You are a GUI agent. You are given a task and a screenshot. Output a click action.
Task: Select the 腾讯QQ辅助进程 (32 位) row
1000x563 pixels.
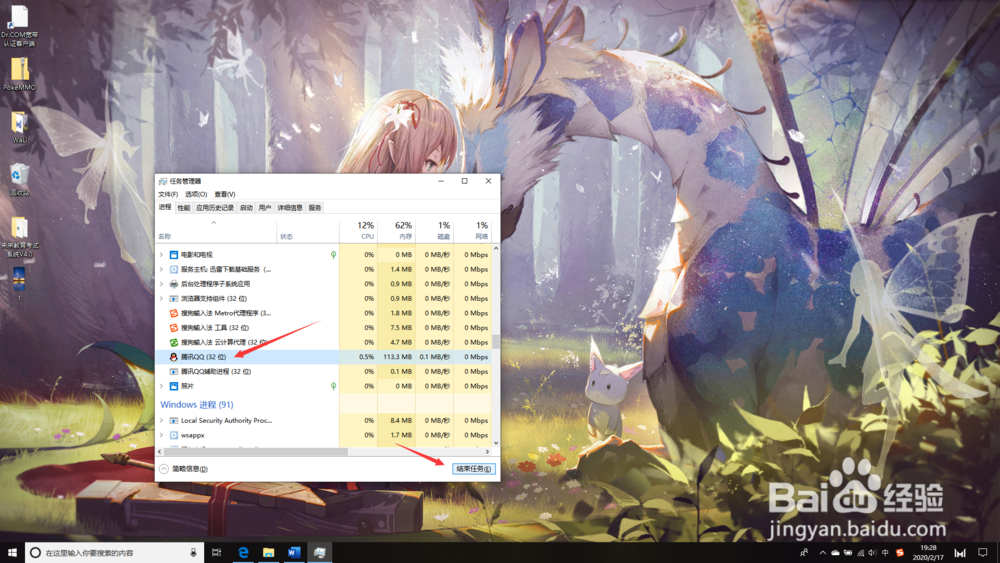(323, 371)
